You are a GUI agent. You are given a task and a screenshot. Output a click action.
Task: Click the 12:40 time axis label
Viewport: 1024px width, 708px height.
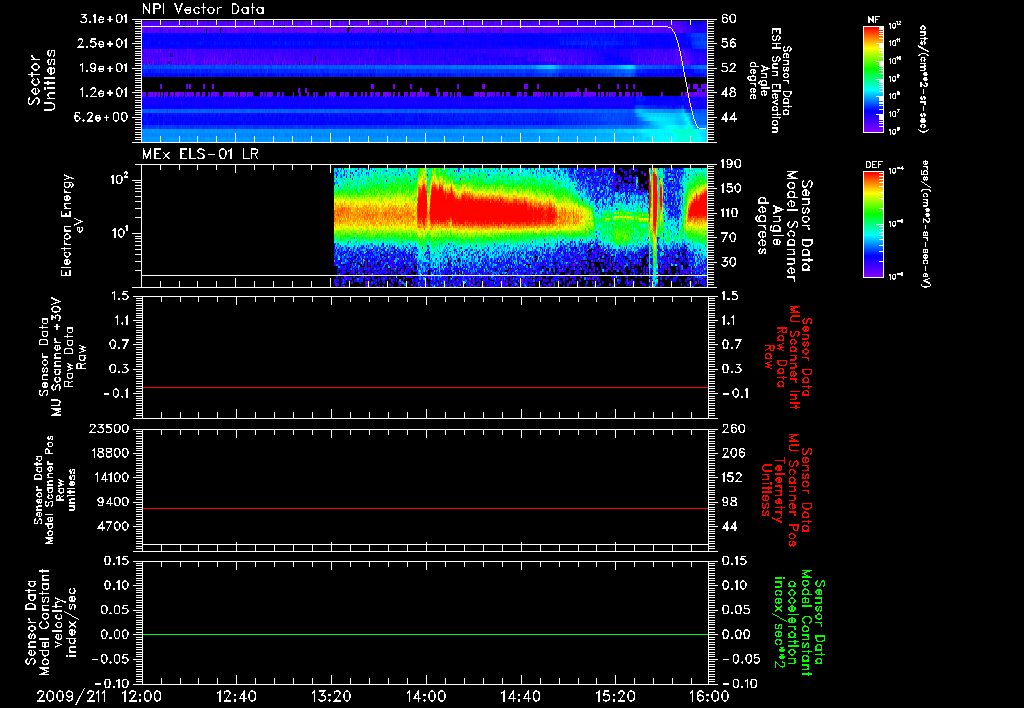pos(236,696)
